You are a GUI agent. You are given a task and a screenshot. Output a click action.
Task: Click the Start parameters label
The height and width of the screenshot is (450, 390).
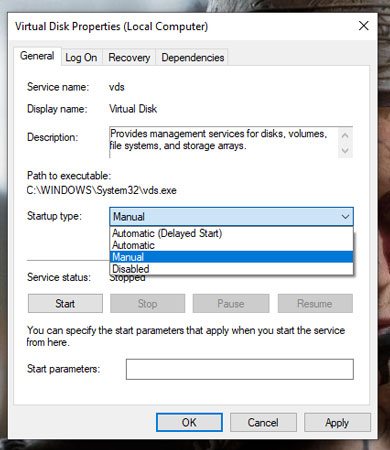pos(63,369)
